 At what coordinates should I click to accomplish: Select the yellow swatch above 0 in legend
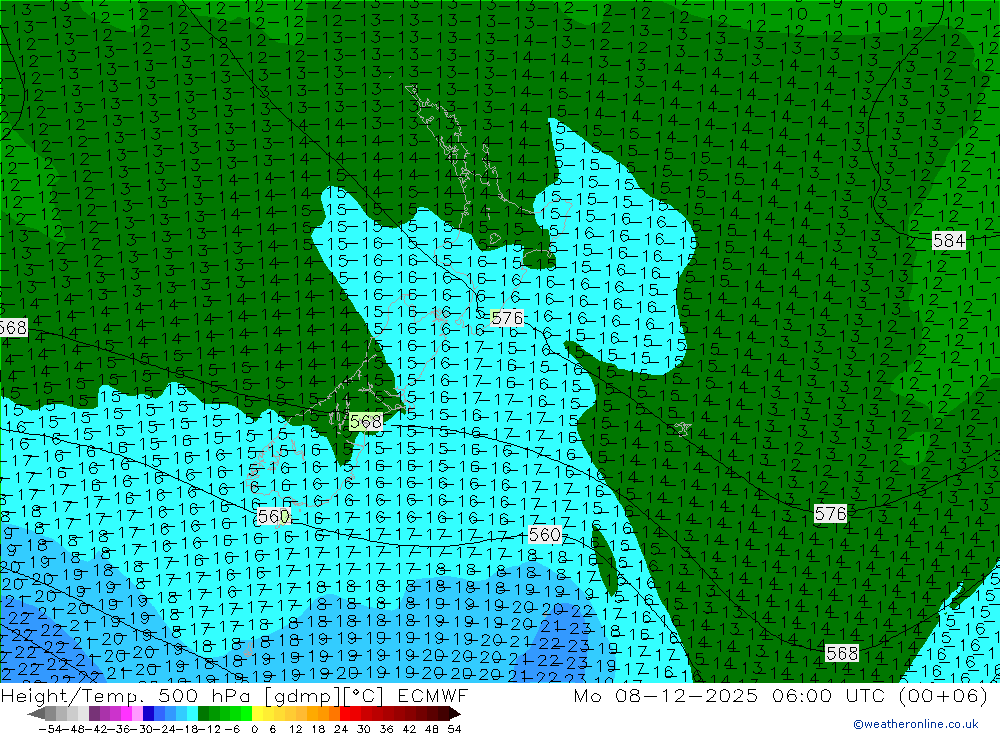pyautogui.click(x=257, y=714)
